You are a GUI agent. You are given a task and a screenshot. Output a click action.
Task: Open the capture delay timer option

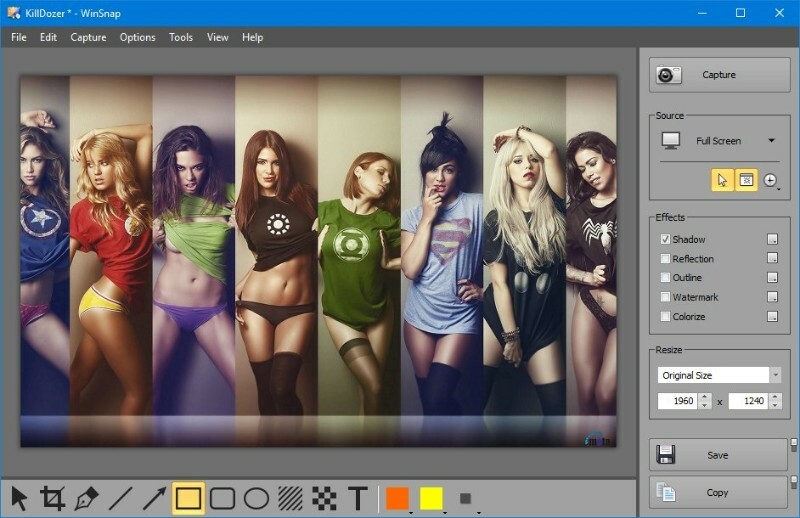click(770, 180)
